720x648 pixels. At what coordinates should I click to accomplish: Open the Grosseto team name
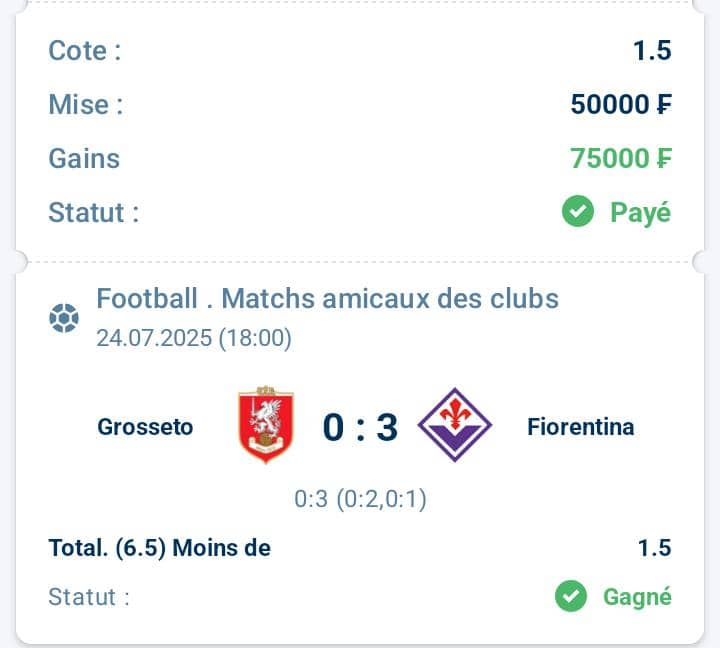click(x=145, y=427)
